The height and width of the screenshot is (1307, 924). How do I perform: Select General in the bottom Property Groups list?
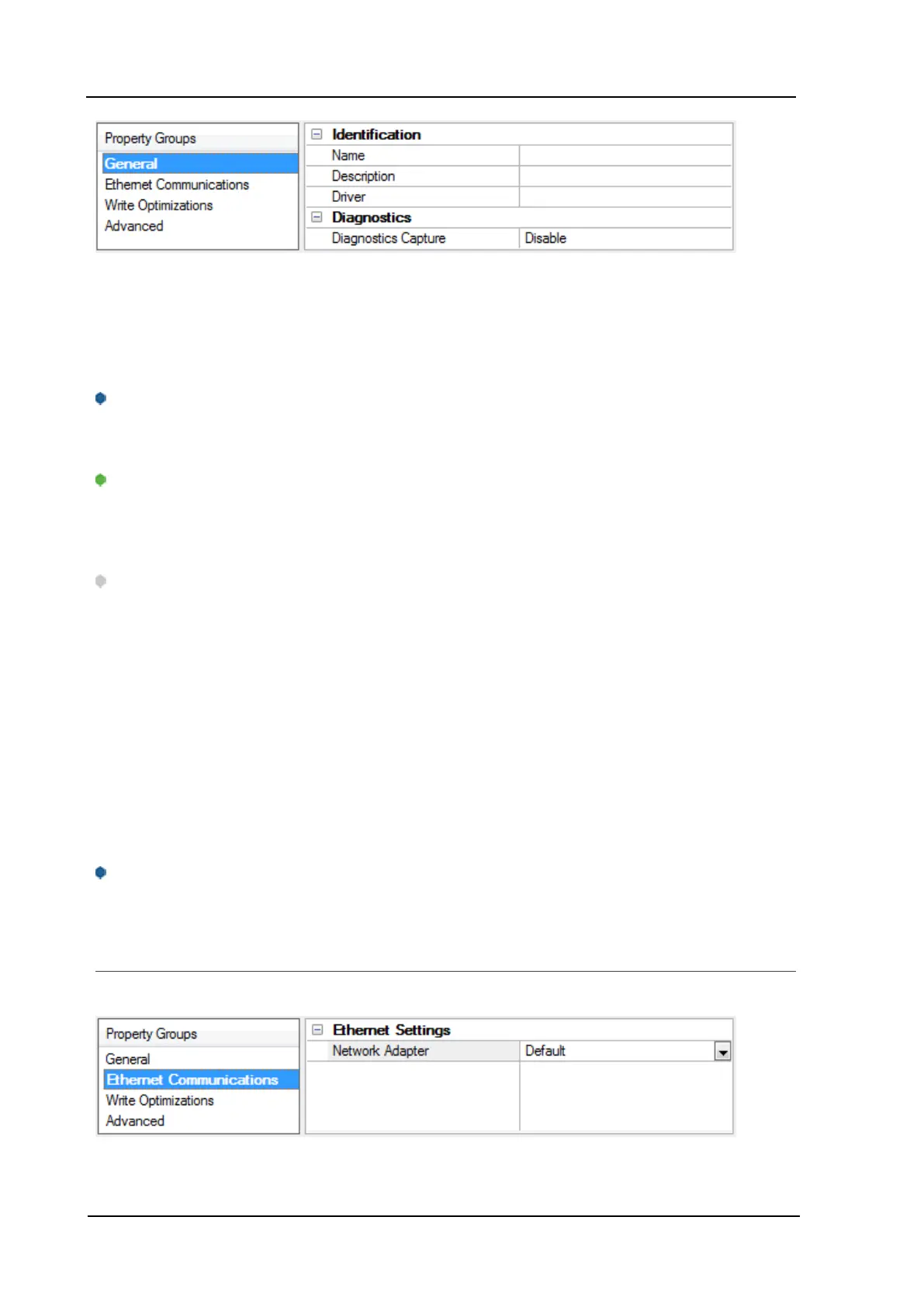[128, 1059]
